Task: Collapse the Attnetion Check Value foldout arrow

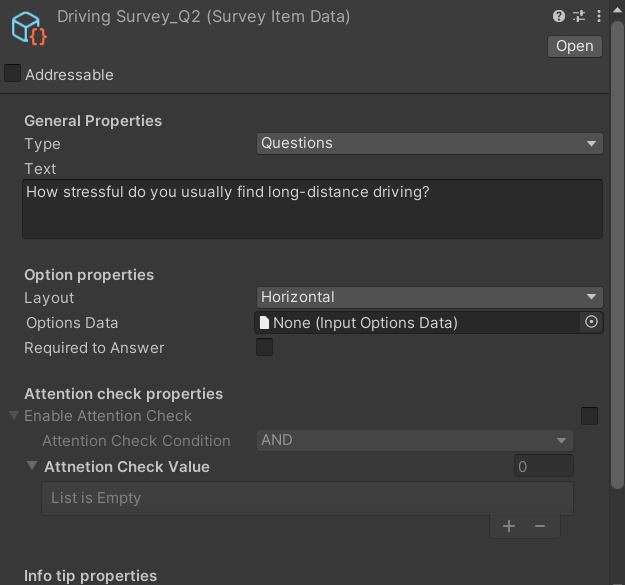Action: point(32,465)
